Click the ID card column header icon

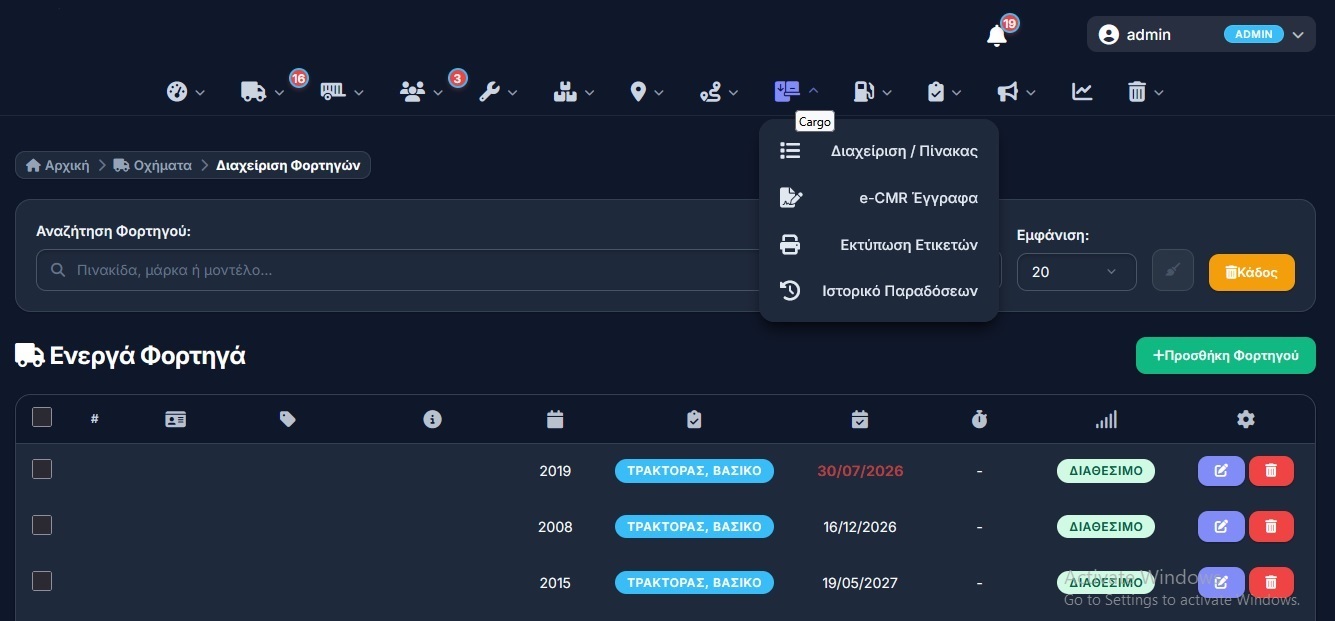[176, 420]
